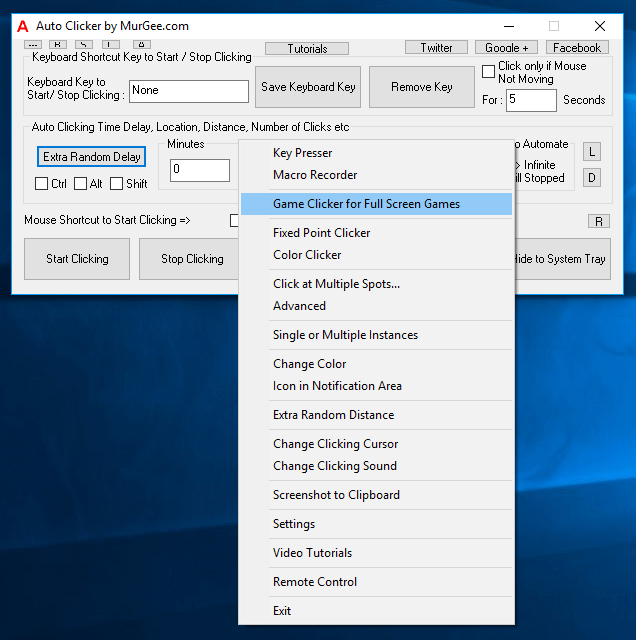The width and height of the screenshot is (636, 640).
Task: Click the small '...' button in top row
Action: point(33,44)
